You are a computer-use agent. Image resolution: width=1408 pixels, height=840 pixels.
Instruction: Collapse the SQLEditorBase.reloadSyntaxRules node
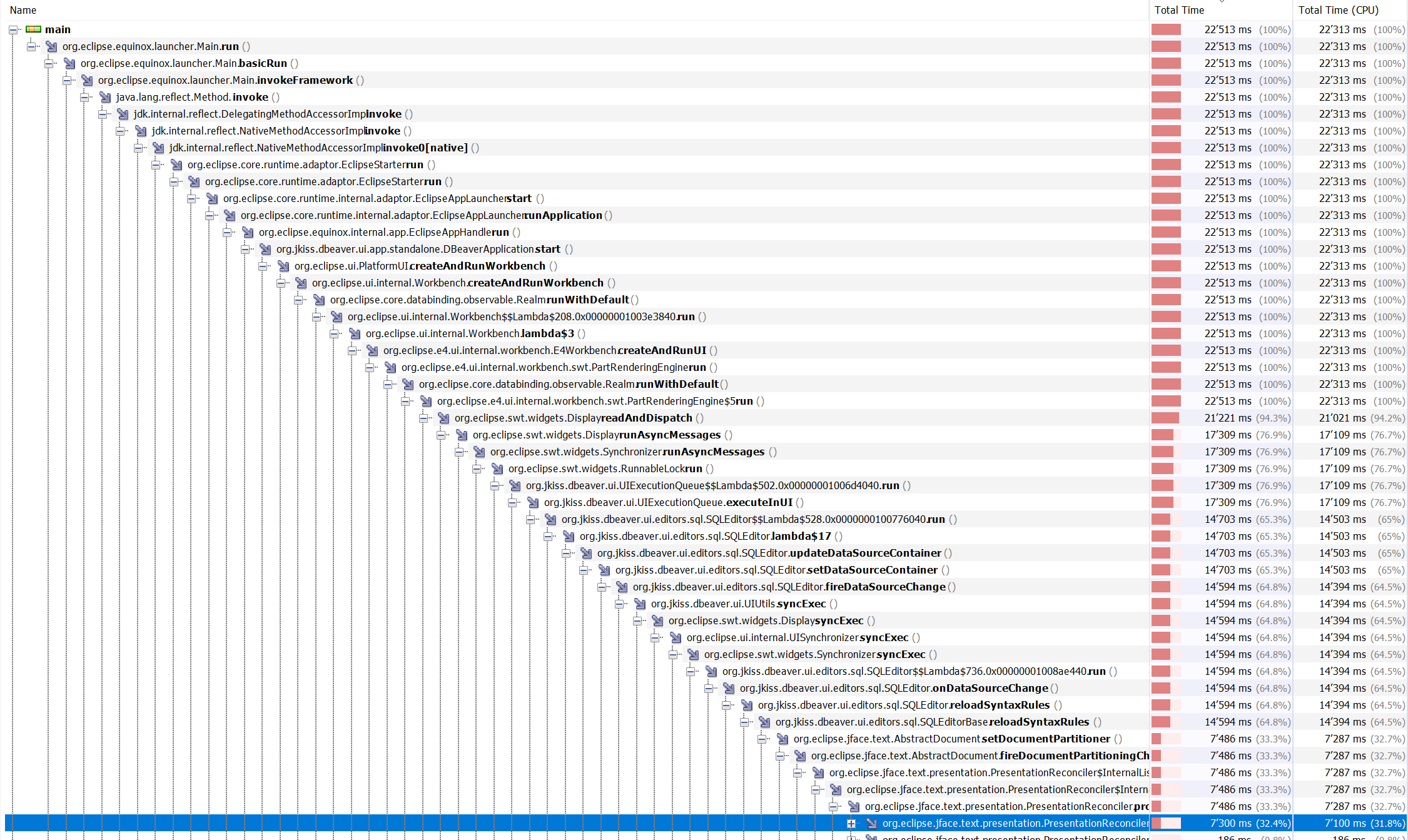(x=744, y=722)
